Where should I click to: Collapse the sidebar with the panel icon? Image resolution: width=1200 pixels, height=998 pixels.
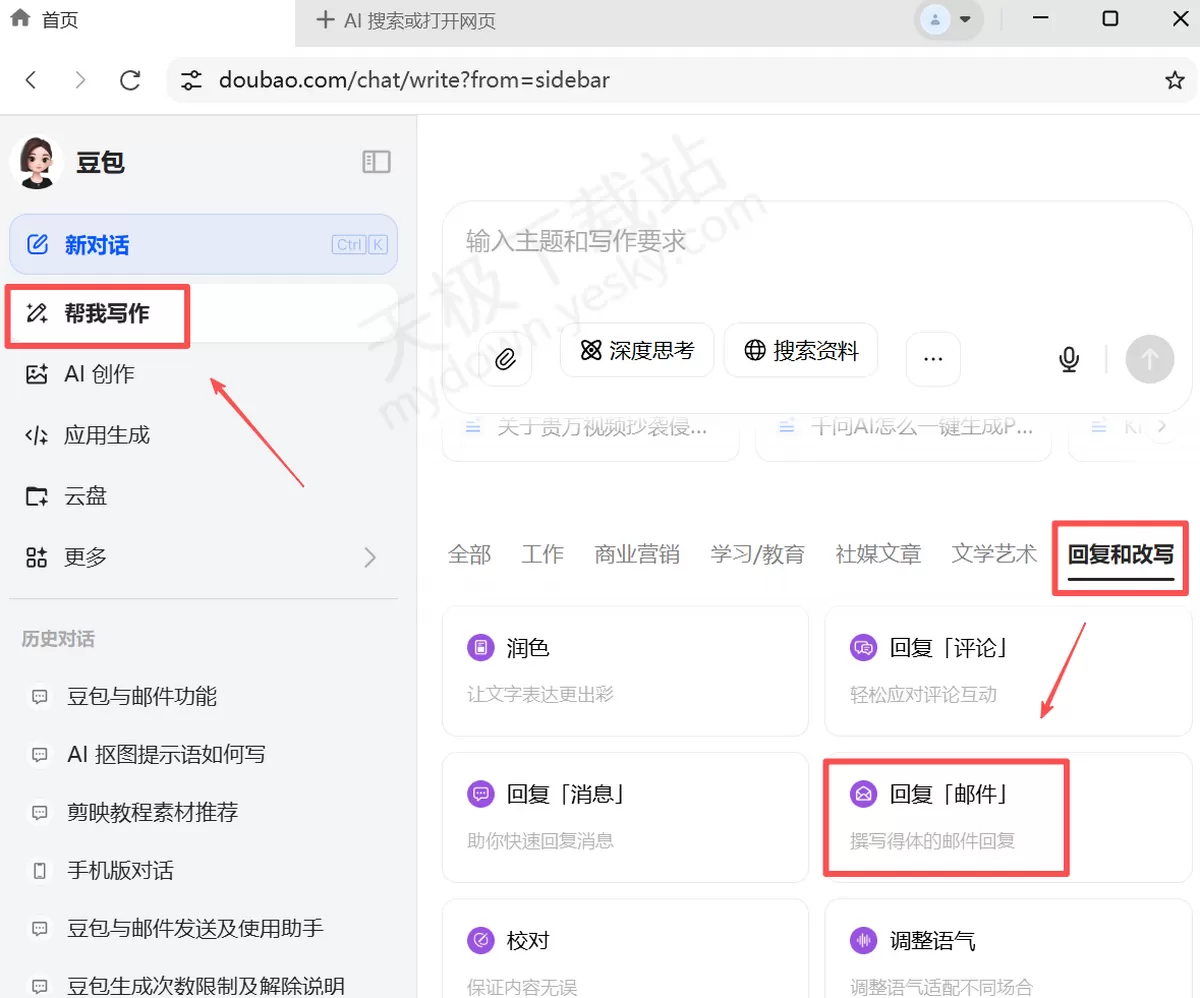point(376,162)
